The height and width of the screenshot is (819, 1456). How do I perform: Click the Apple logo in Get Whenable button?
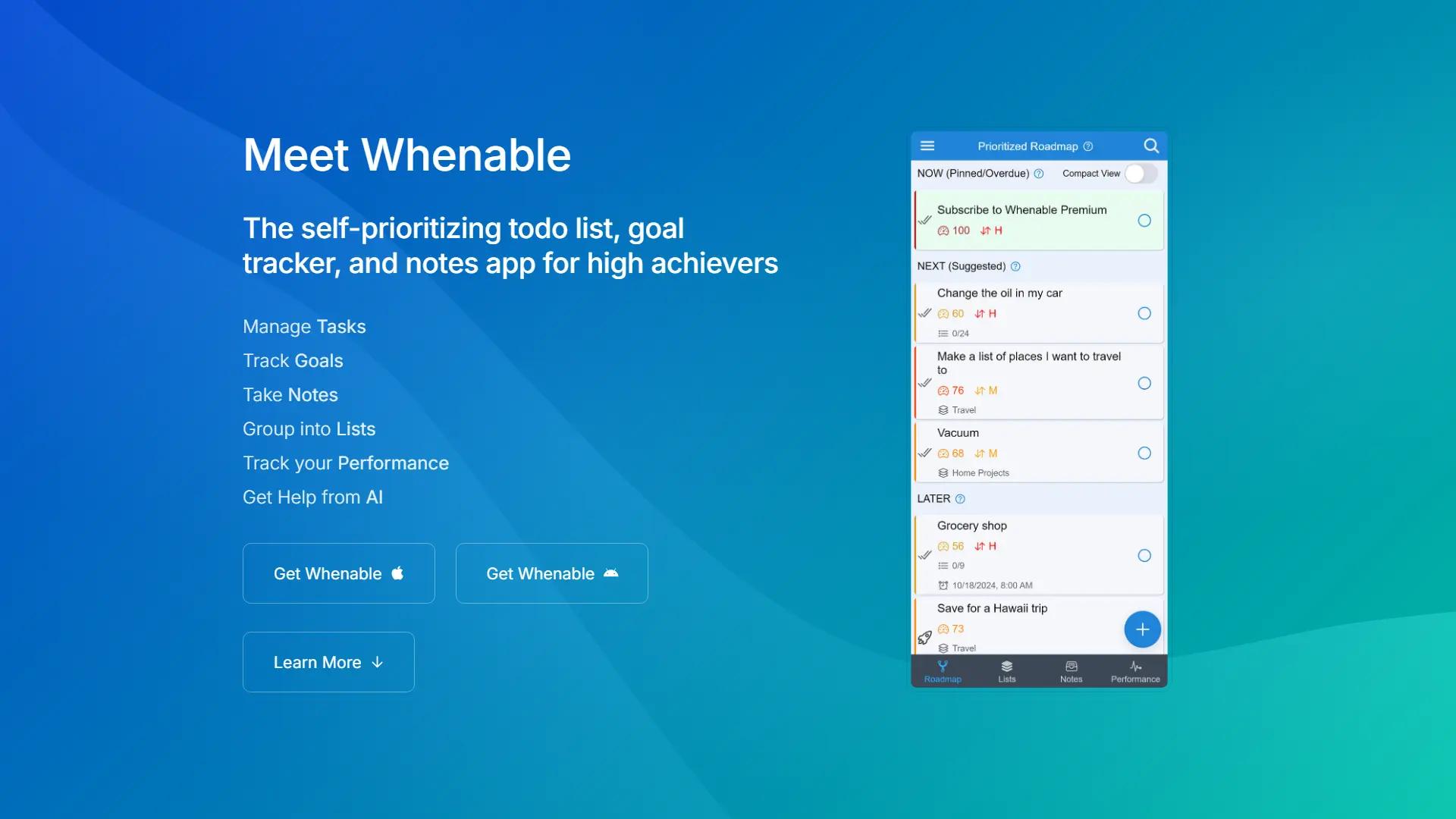coord(397,573)
